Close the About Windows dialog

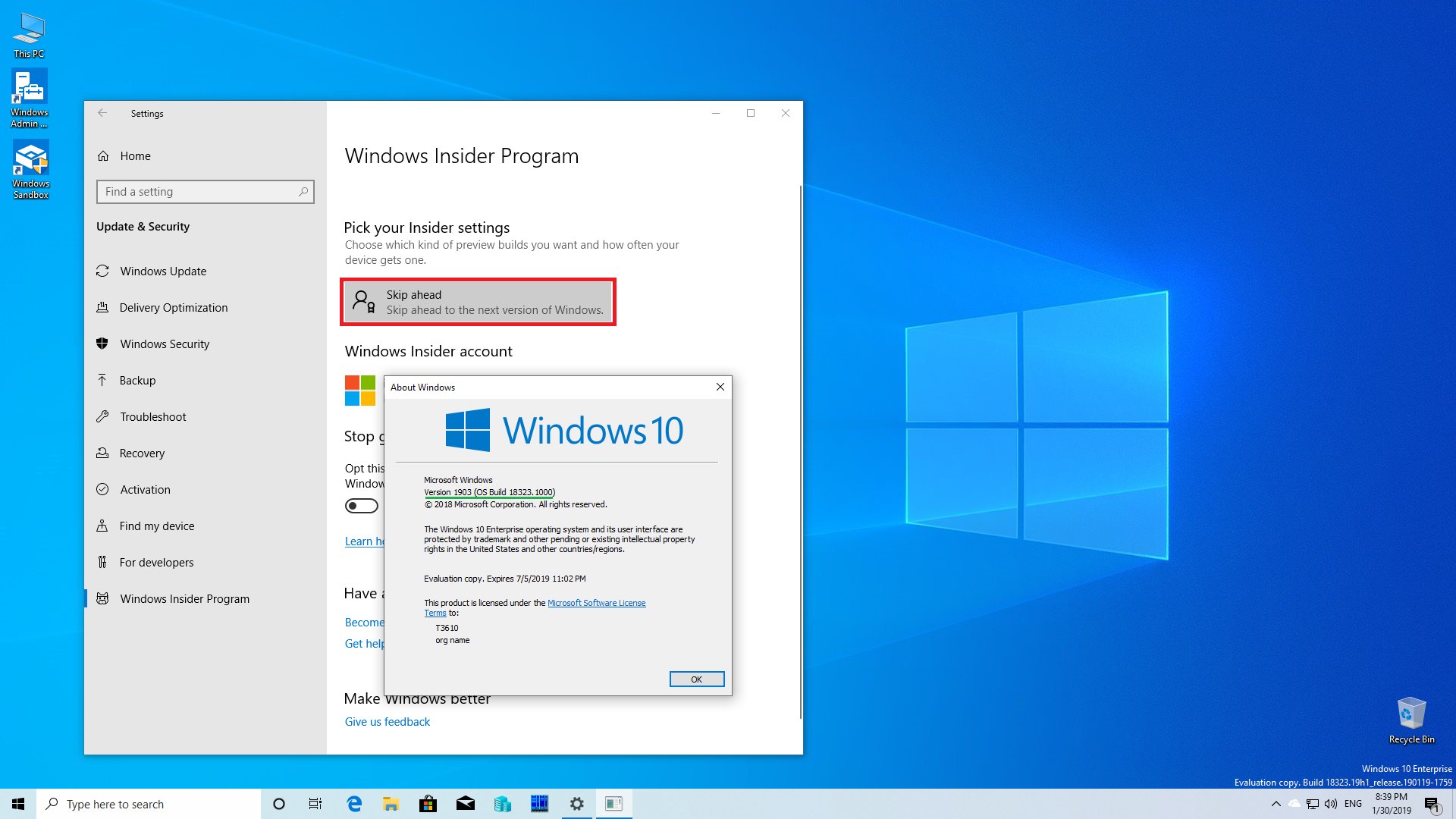(x=720, y=387)
